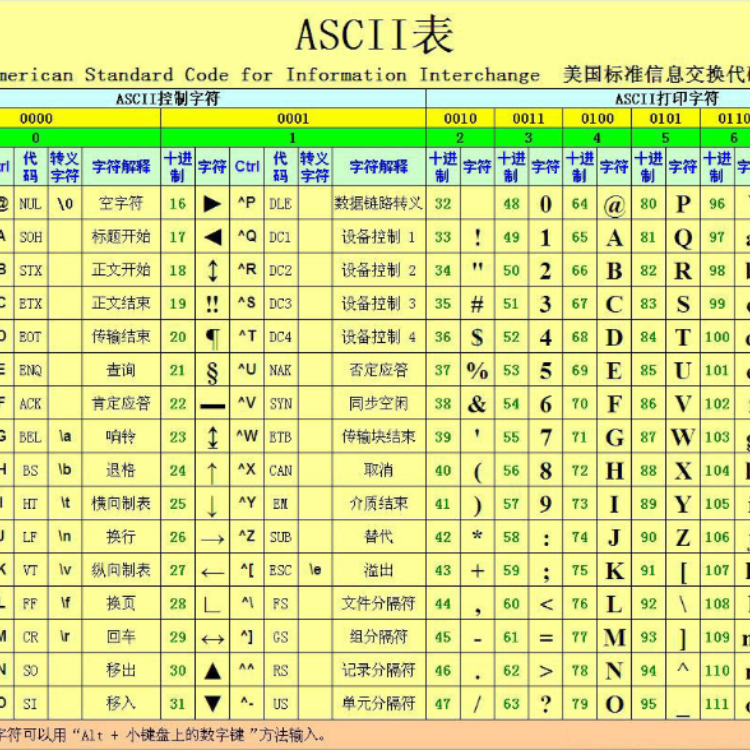The height and width of the screenshot is (750, 750).
Task: Select the section sign symbol for decimal 21
Action: (x=212, y=371)
